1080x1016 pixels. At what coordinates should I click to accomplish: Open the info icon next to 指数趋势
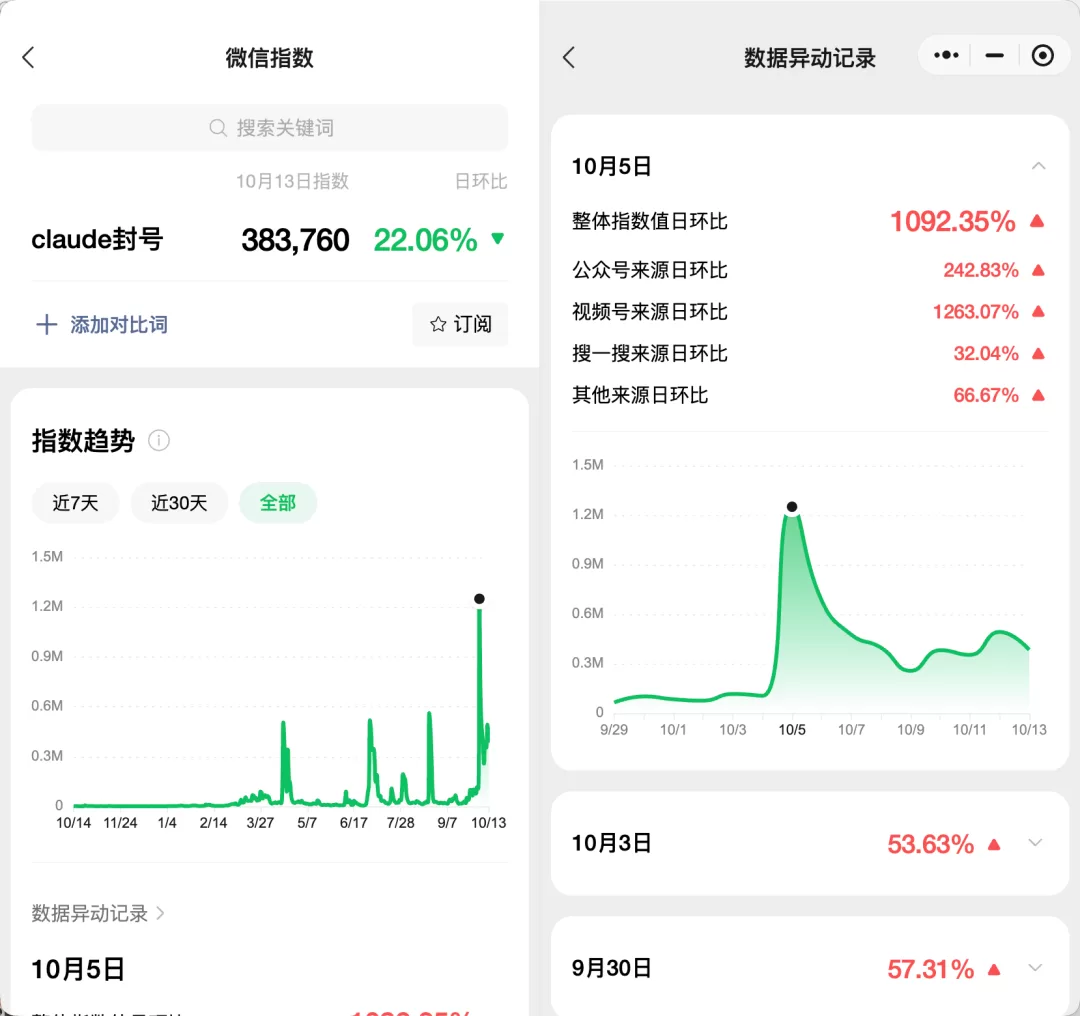159,441
